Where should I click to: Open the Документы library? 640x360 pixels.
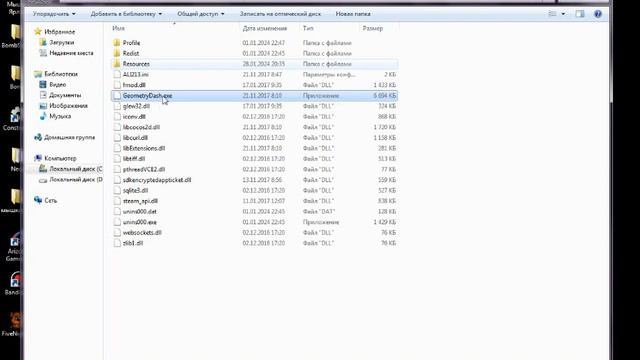pyautogui.click(x=65, y=95)
